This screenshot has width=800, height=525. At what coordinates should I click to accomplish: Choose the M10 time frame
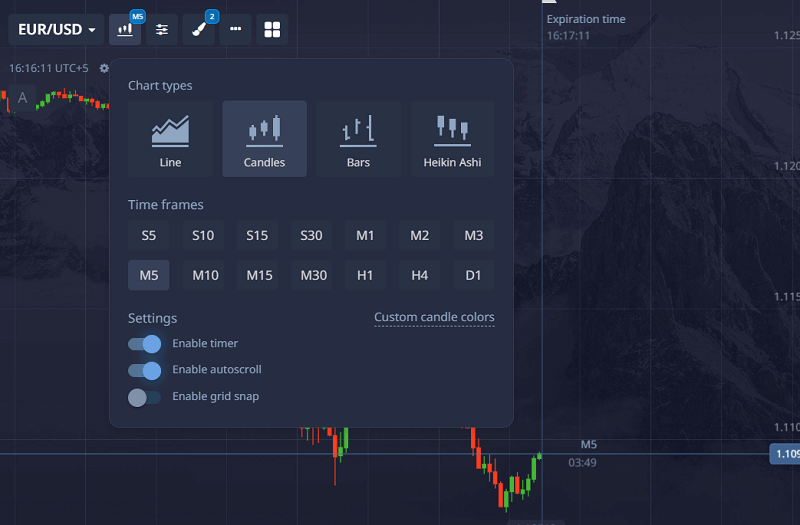[203, 275]
